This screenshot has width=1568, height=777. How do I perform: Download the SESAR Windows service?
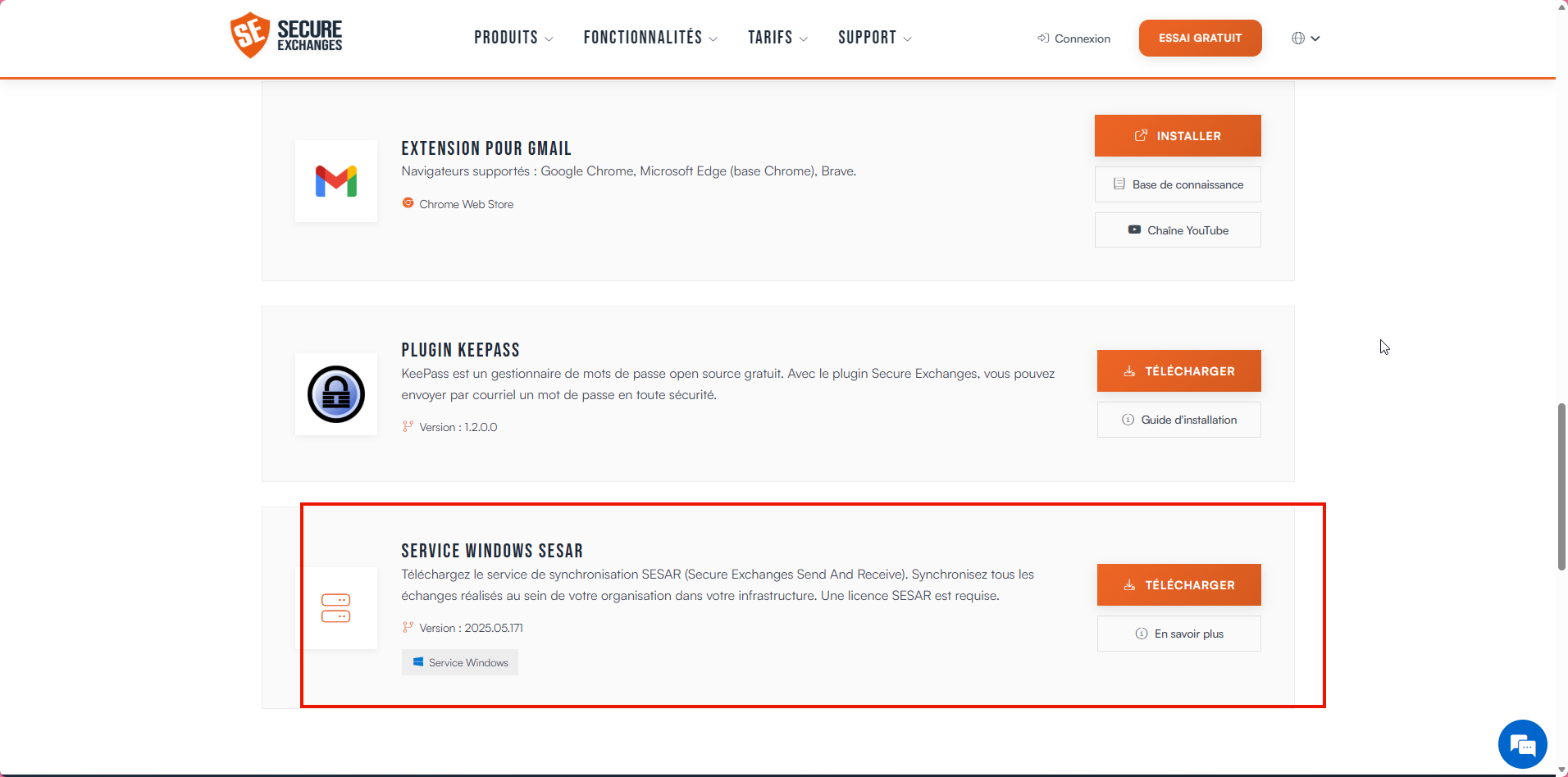(x=1178, y=585)
